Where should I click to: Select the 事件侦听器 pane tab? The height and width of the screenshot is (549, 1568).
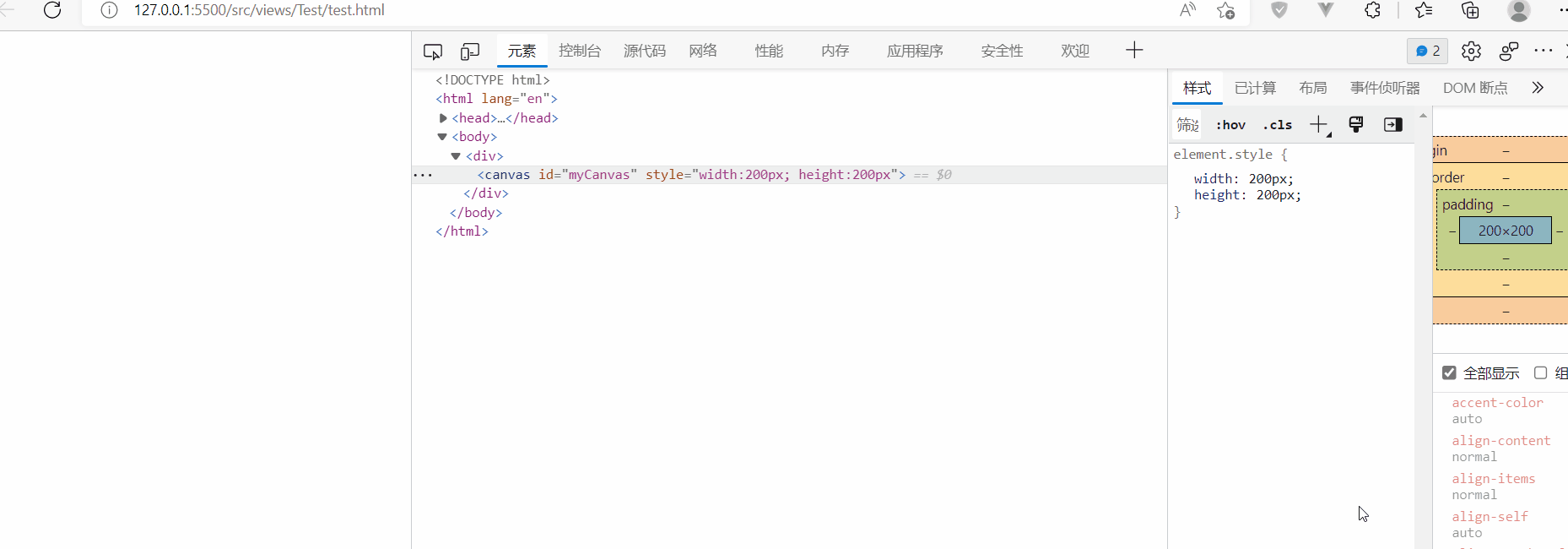click(1385, 88)
